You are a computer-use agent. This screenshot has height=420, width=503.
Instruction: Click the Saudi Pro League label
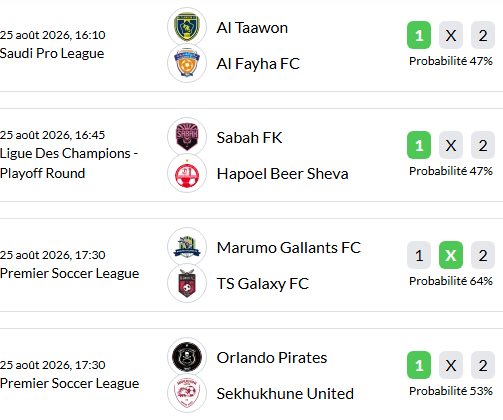pos(52,53)
